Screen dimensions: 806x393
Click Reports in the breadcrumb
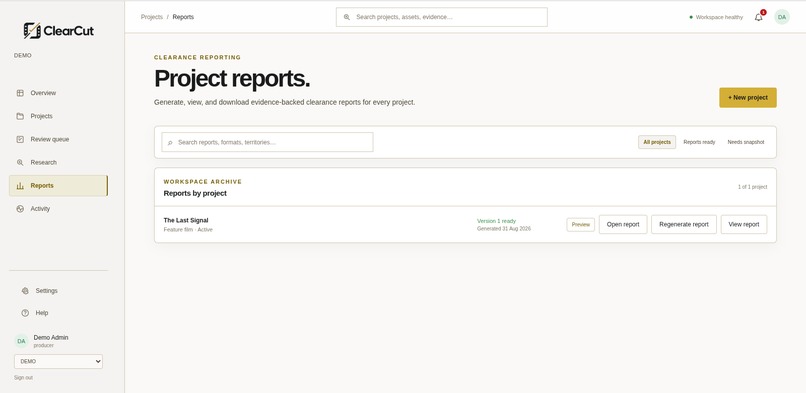(183, 17)
